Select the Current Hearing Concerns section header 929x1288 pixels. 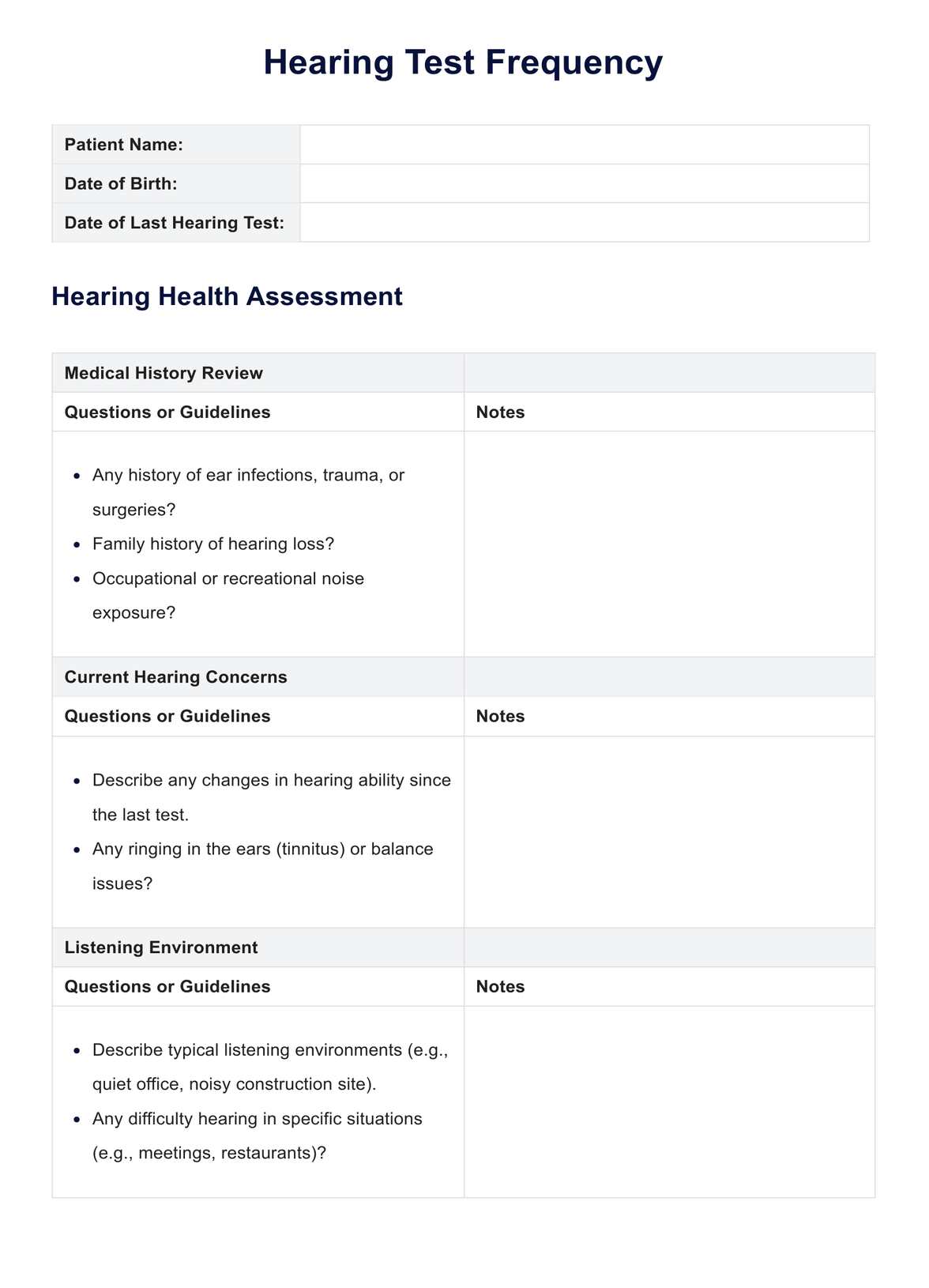[175, 677]
